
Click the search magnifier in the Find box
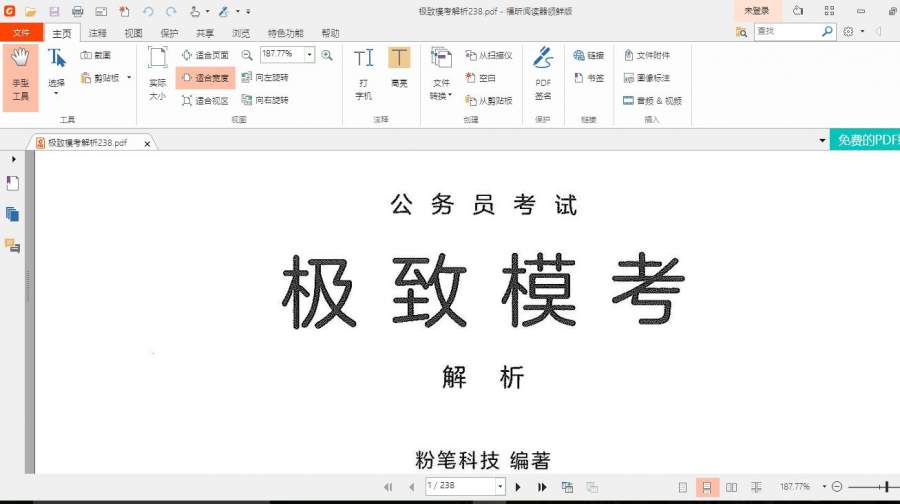pyautogui.click(x=827, y=31)
